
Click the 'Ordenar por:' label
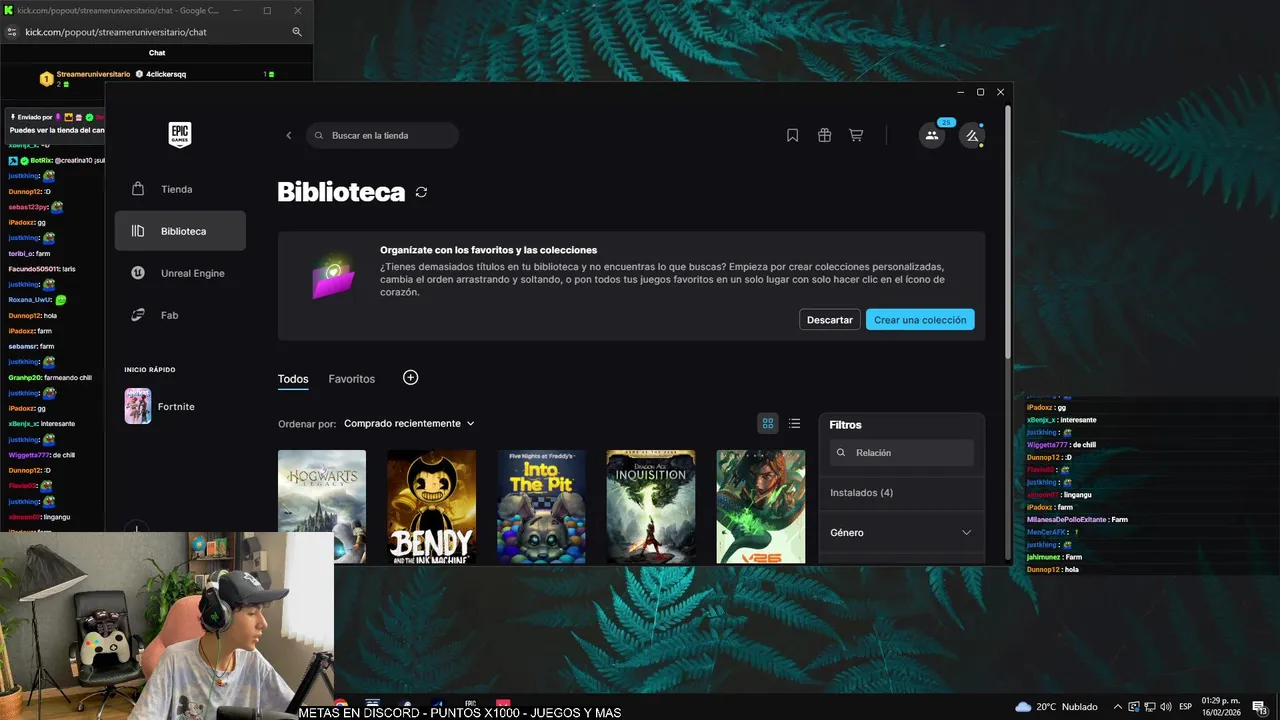coord(307,424)
